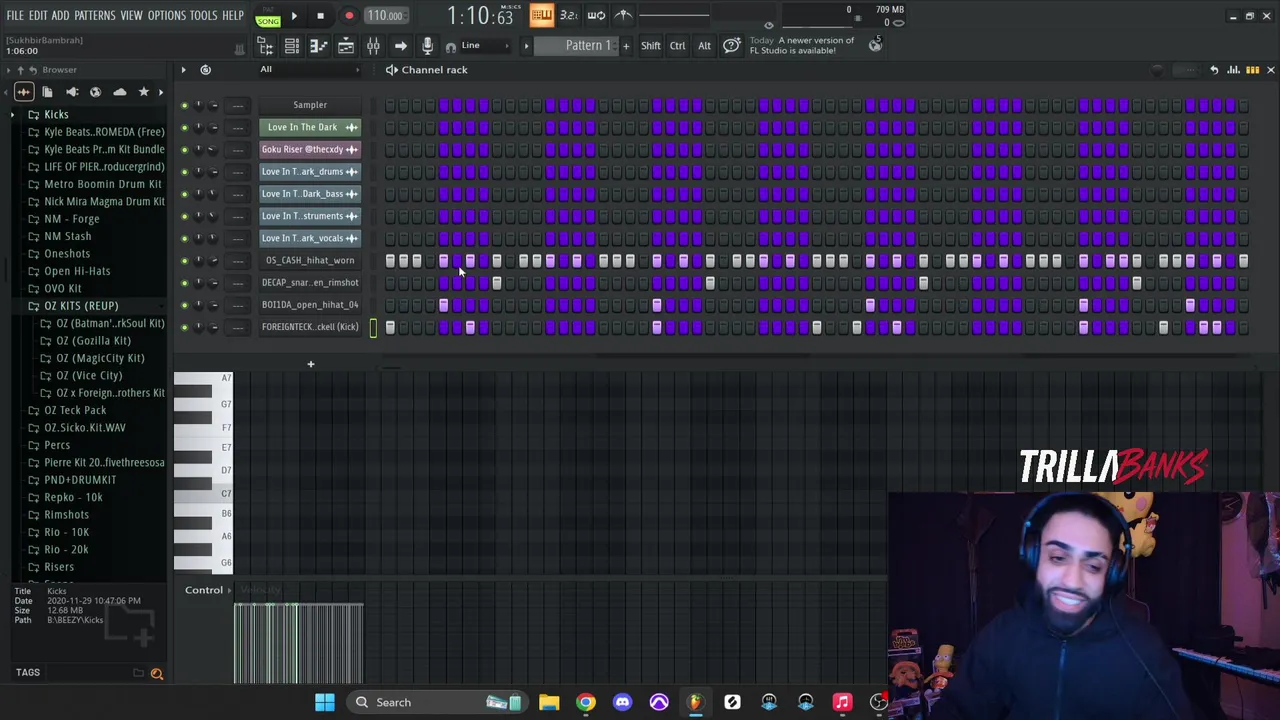
Task: Open the OPTIONS menu
Action: click(166, 16)
